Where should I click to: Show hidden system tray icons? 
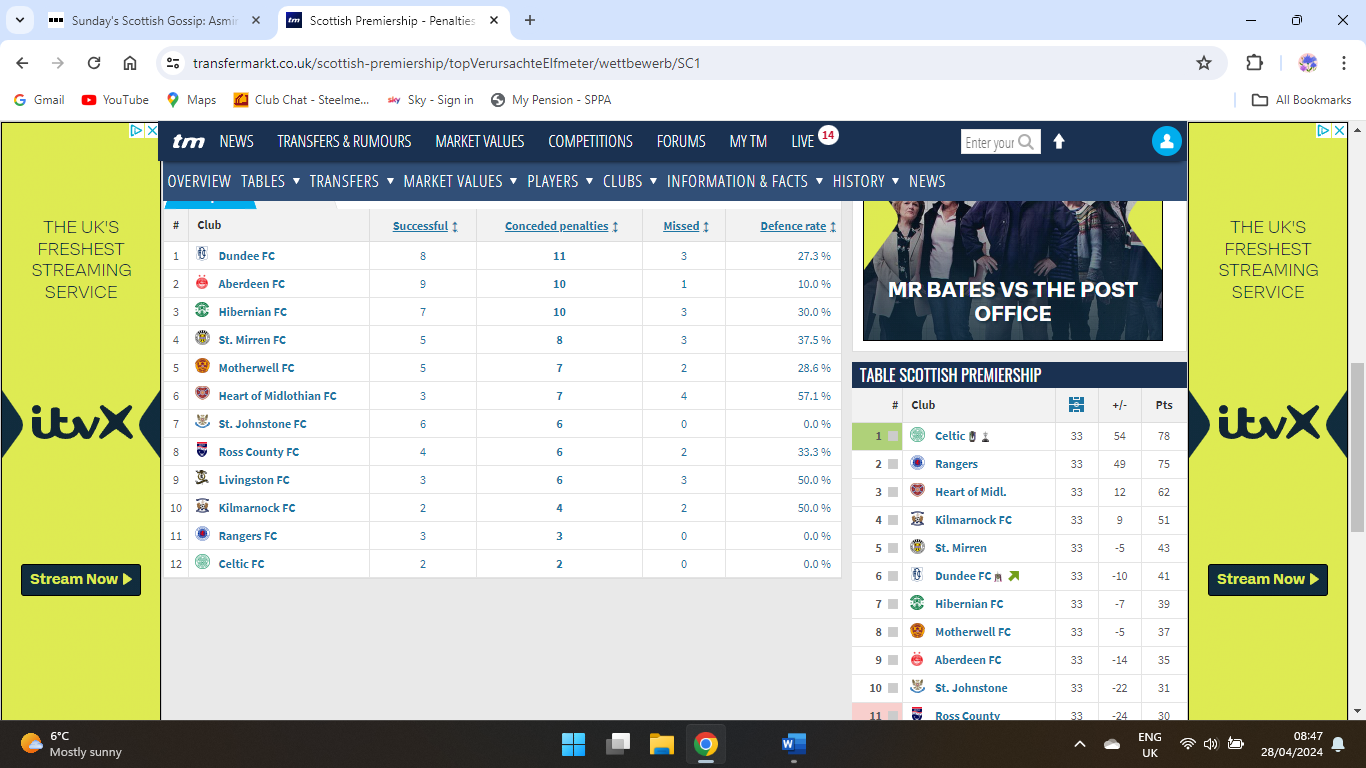pos(1079,744)
